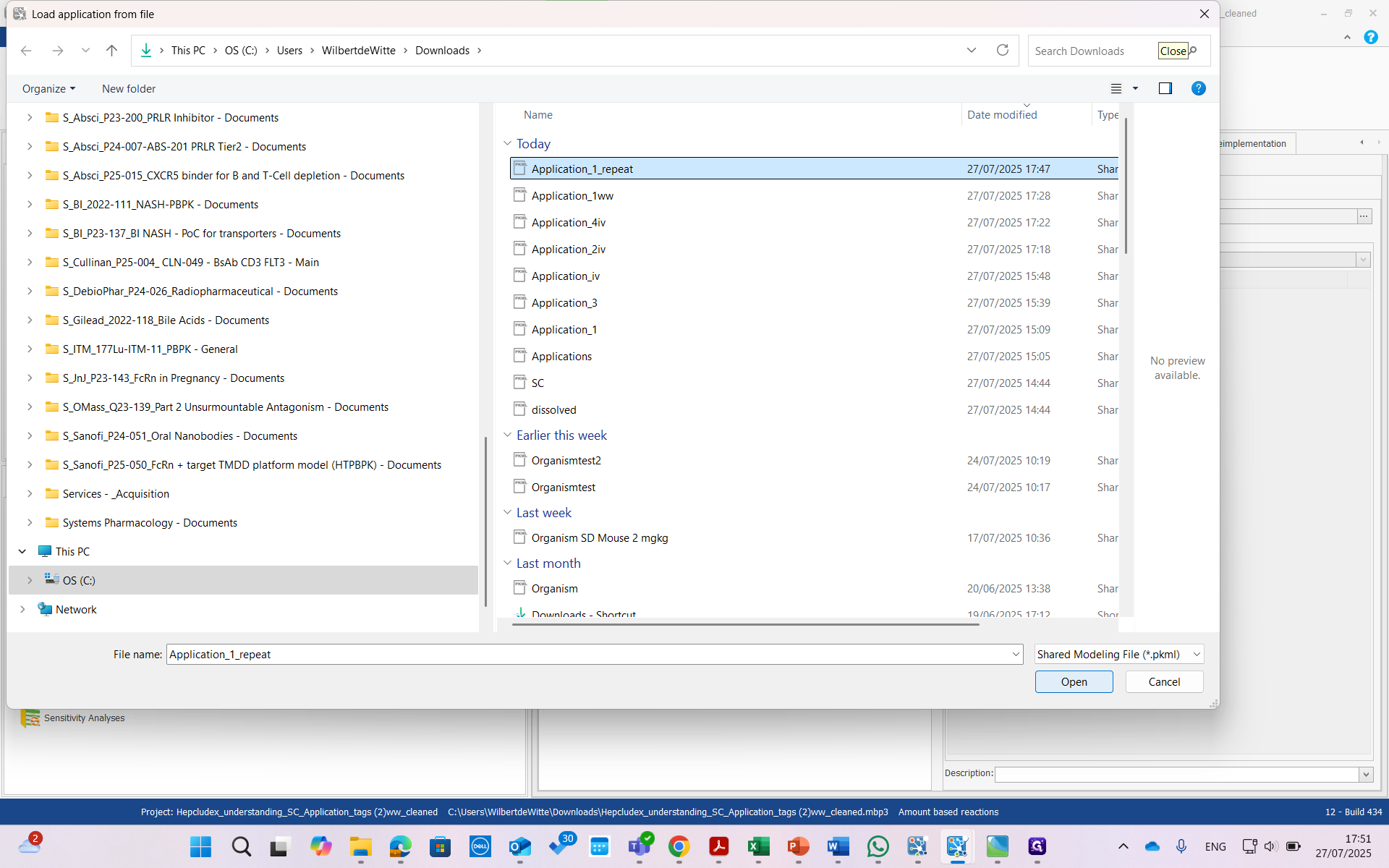Click the Sensitivity Analyses icon
This screenshot has width=1389, height=868.
(30, 718)
